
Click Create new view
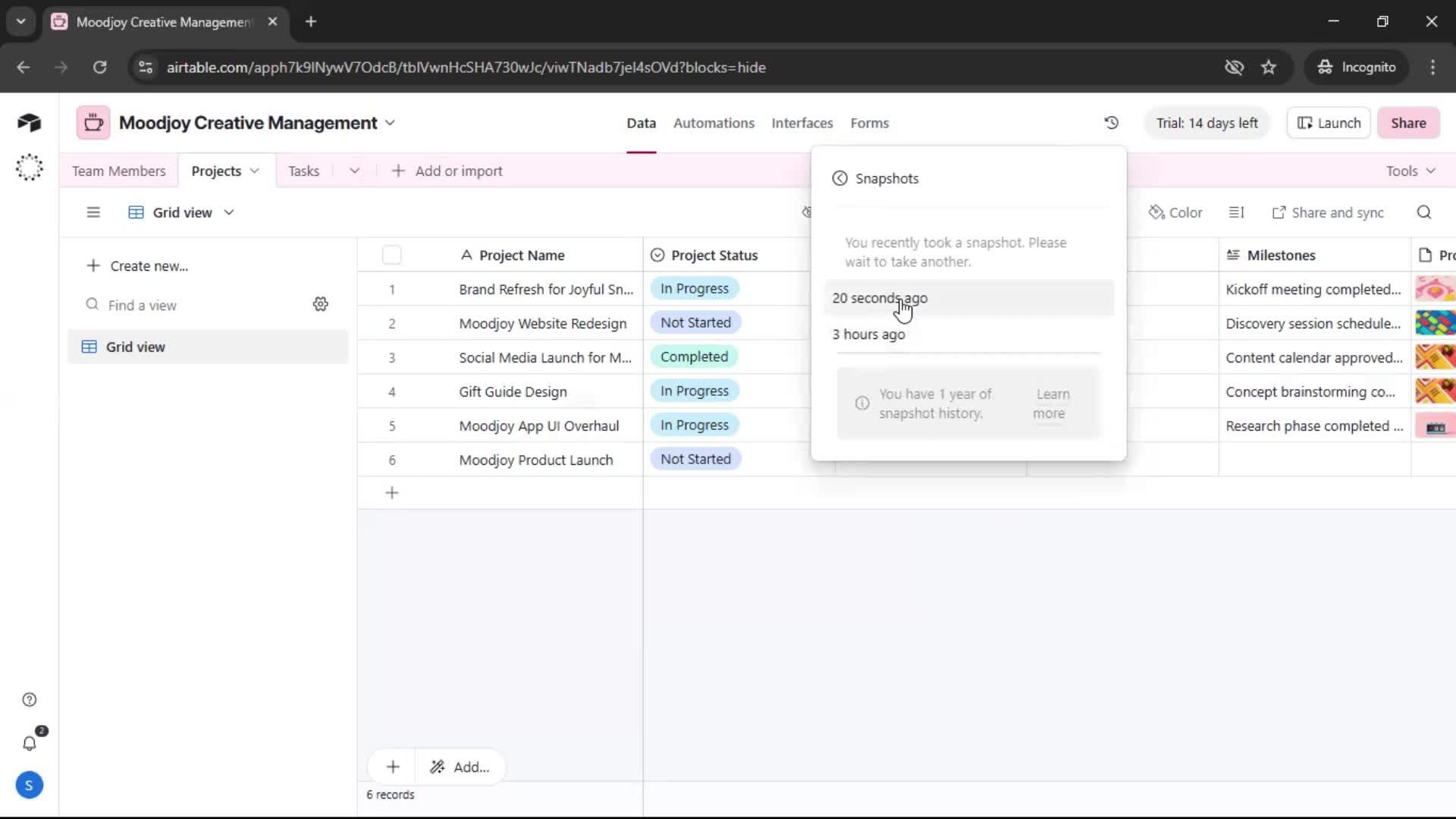point(137,265)
